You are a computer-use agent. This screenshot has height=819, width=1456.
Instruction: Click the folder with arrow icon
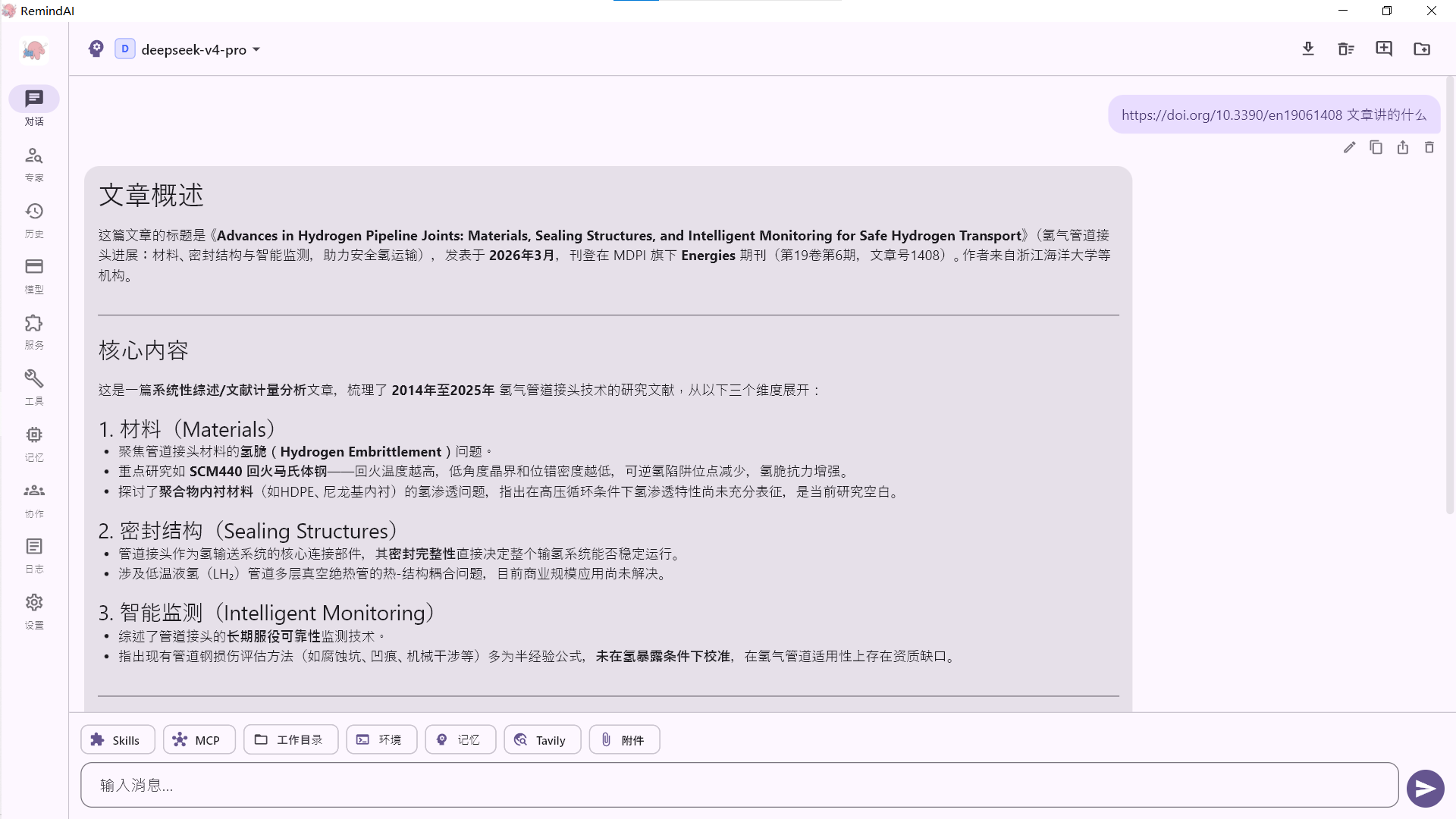click(x=1422, y=49)
